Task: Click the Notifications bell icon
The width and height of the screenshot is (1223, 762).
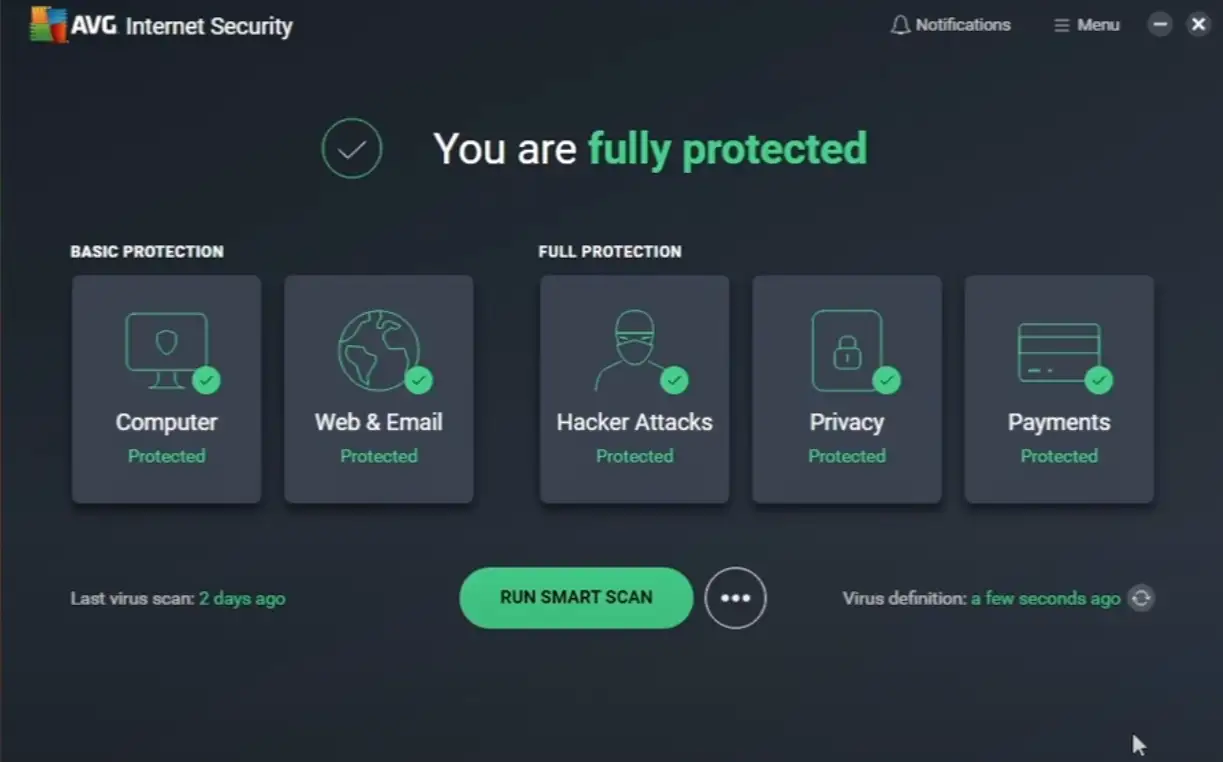Action: [900, 25]
